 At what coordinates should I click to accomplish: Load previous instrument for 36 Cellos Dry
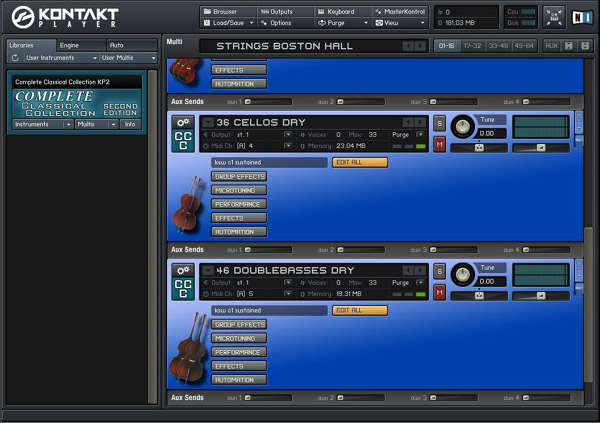pos(408,122)
